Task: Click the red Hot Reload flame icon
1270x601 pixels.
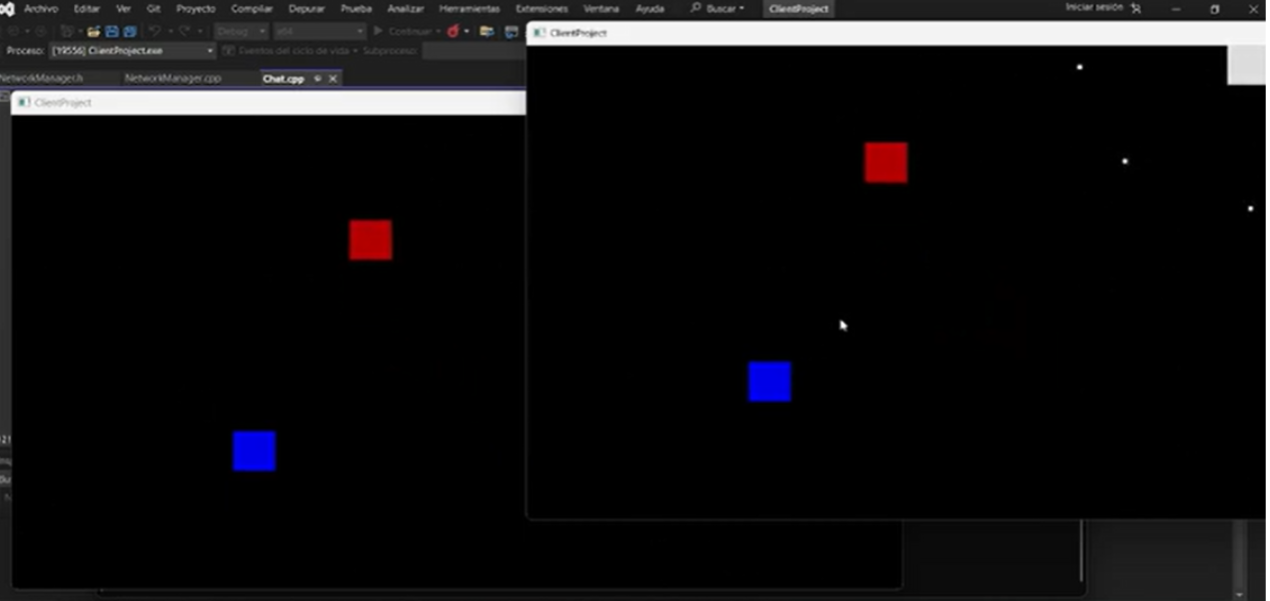Action: pyautogui.click(x=453, y=31)
